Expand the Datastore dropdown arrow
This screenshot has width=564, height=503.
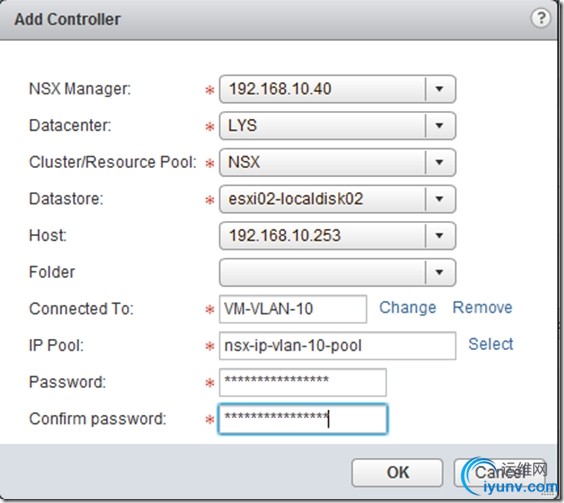tap(439, 199)
